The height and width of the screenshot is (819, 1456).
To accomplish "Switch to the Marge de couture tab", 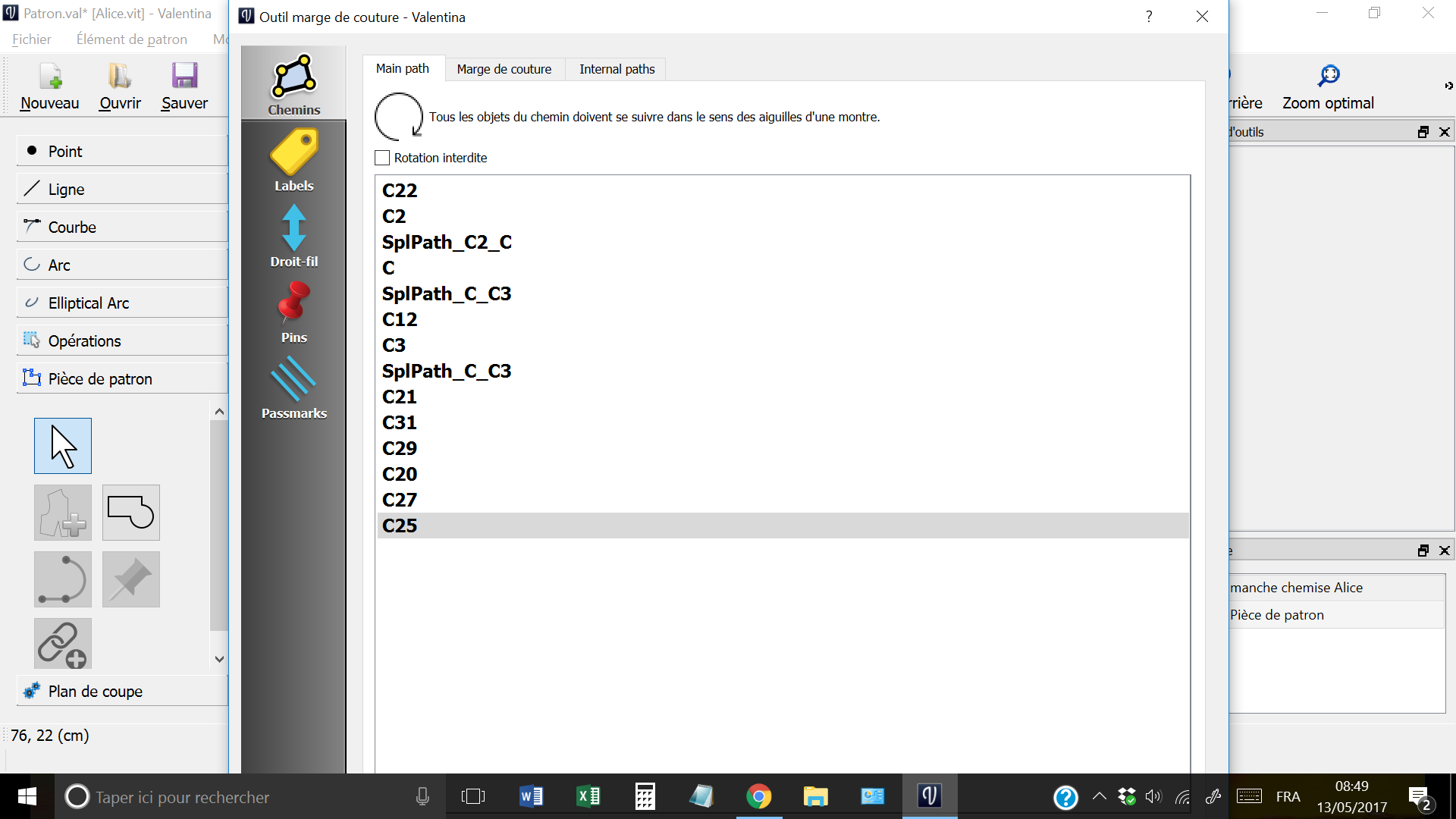I will [x=504, y=69].
